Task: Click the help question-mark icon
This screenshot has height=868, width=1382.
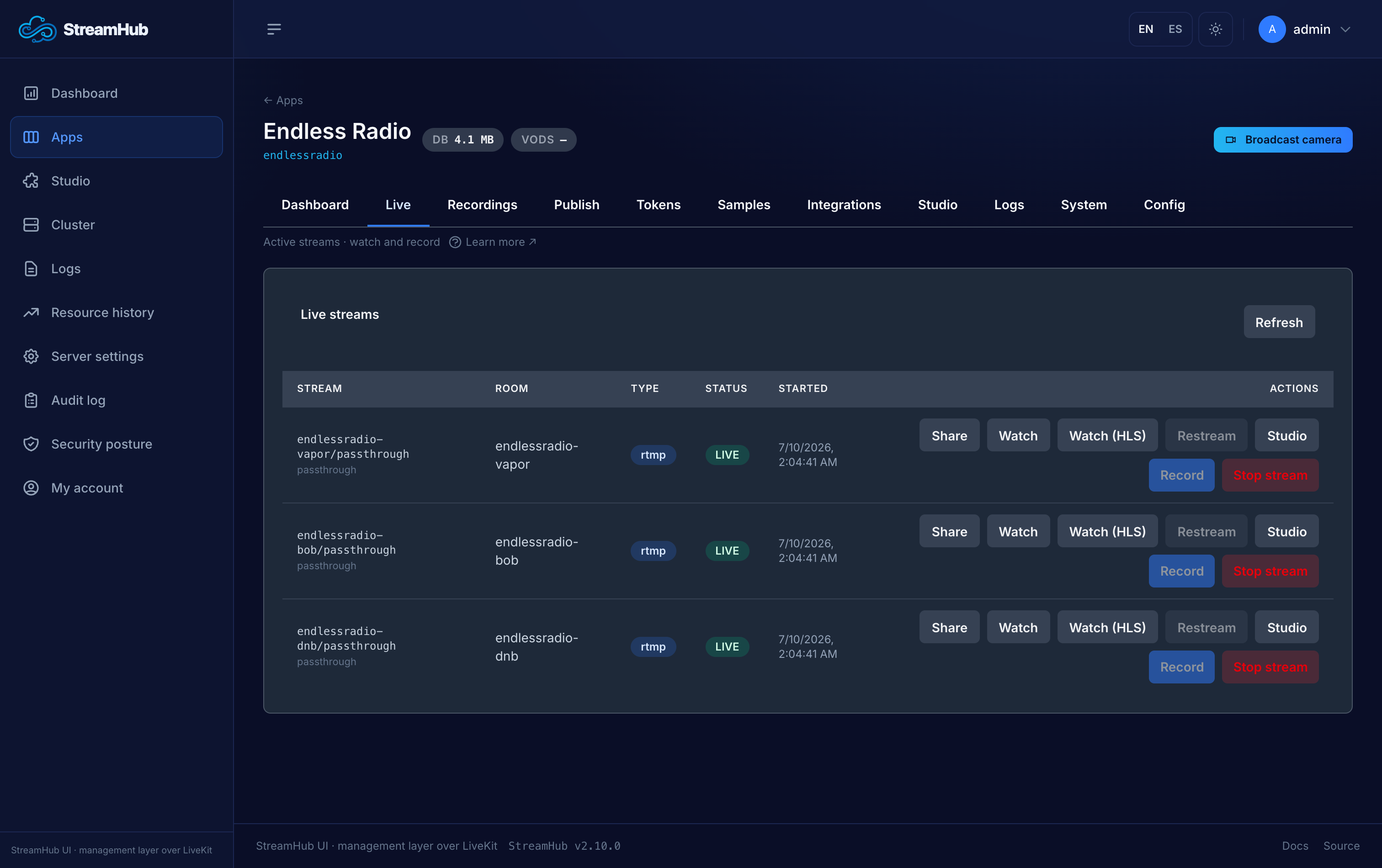Action: click(x=455, y=242)
